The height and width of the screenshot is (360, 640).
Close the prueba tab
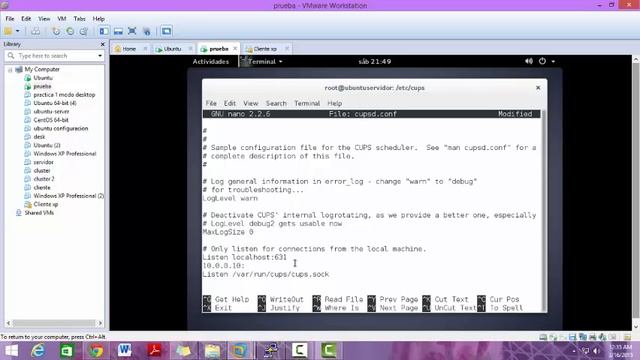pos(235,48)
